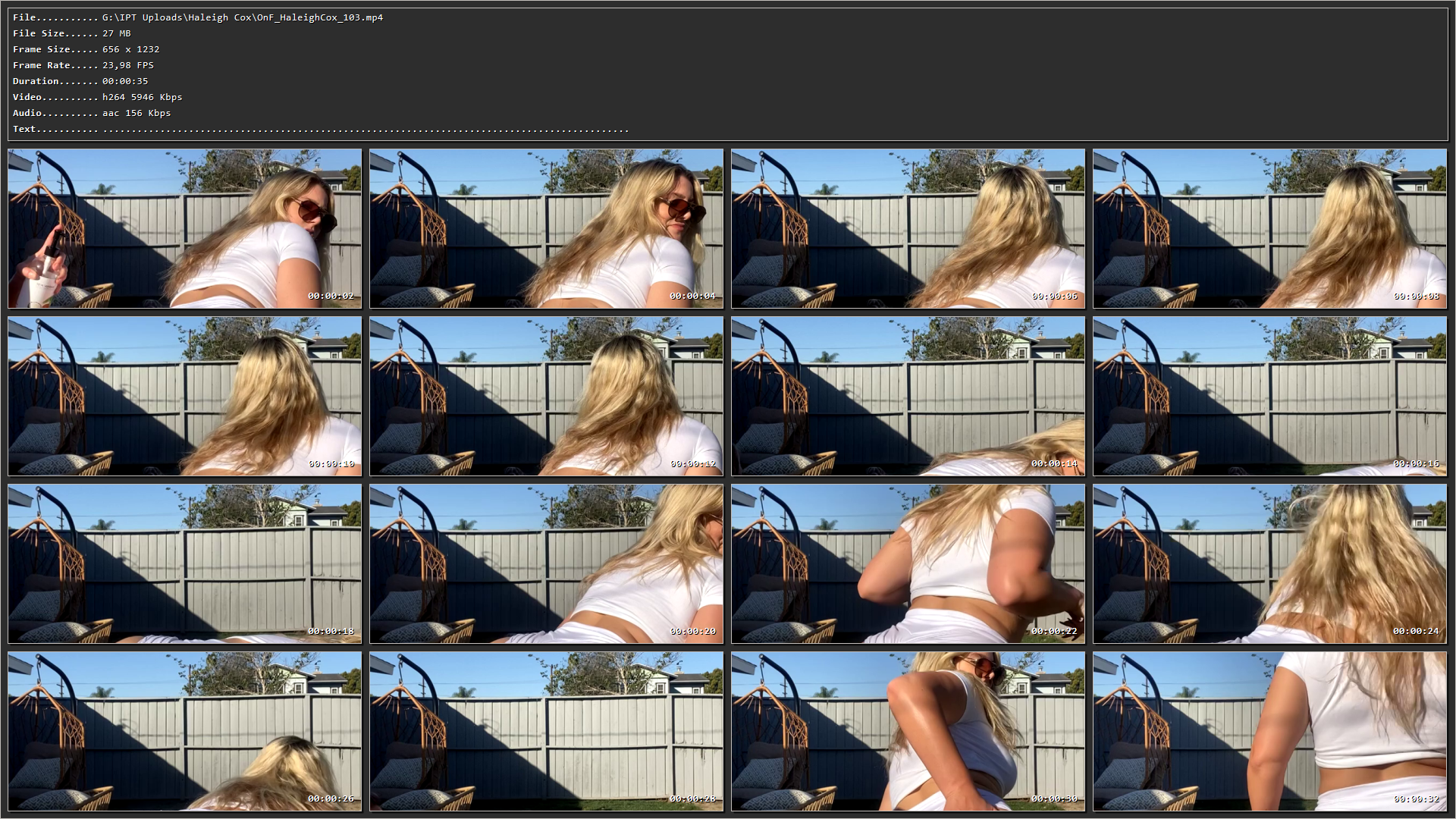Select the thumbnail timestamped 00:00:26
The height and width of the screenshot is (819, 1456).
tap(185, 731)
